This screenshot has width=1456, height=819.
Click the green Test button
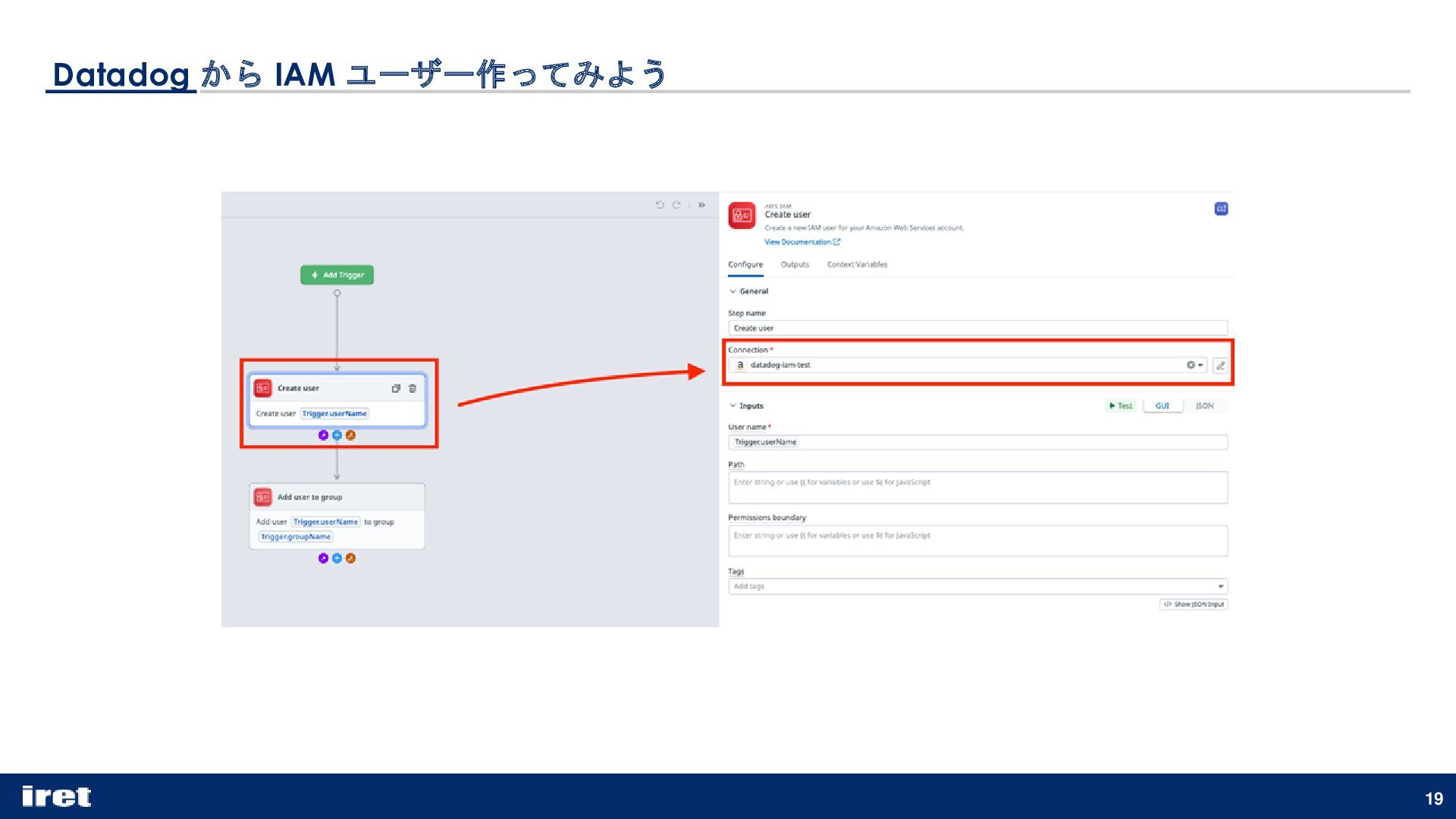(1121, 406)
